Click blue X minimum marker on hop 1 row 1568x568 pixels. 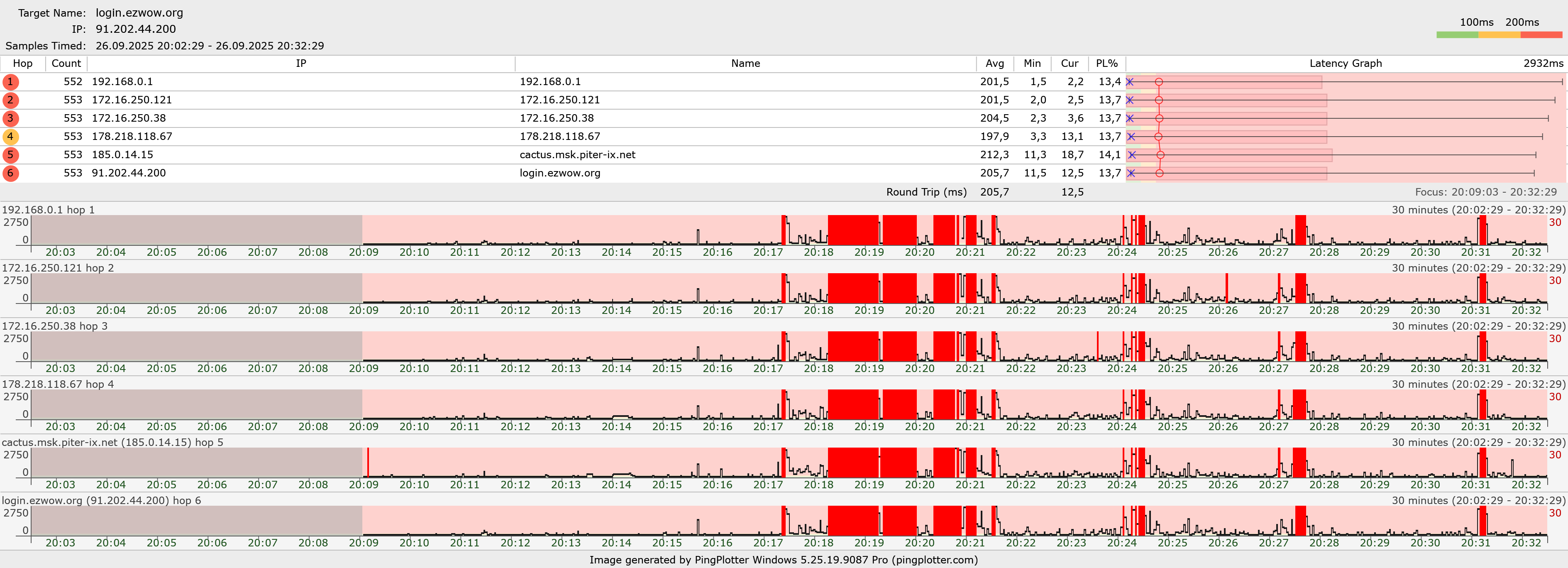[1130, 81]
